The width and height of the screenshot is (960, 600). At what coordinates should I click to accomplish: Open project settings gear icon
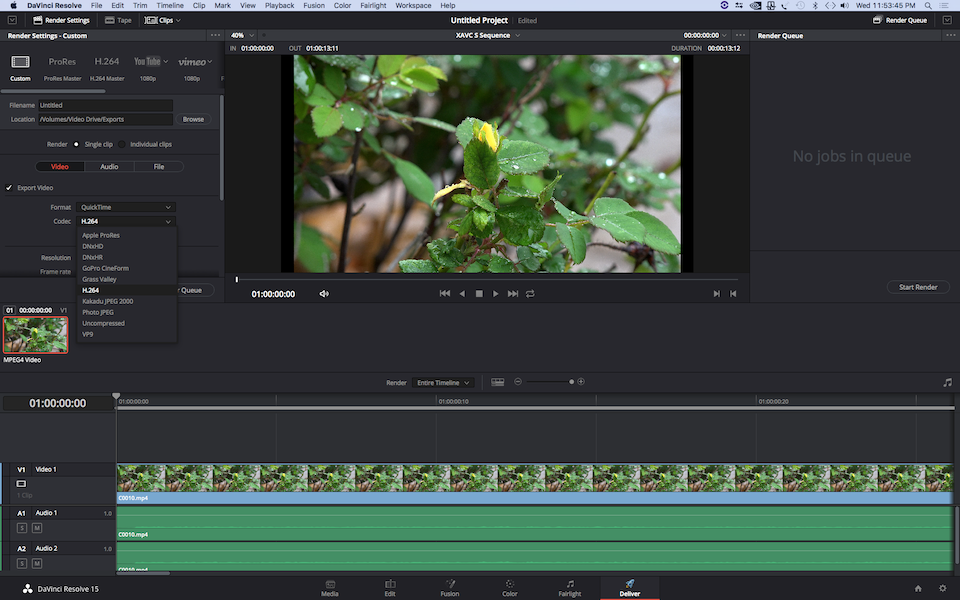click(943, 588)
